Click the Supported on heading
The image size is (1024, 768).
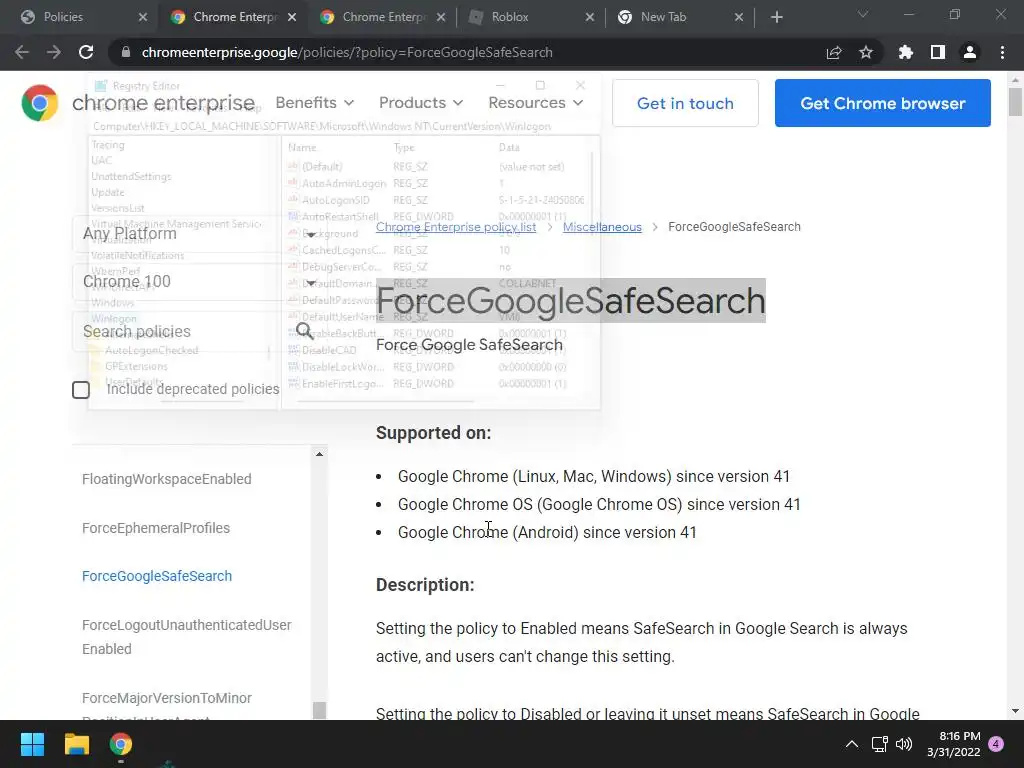coord(434,433)
